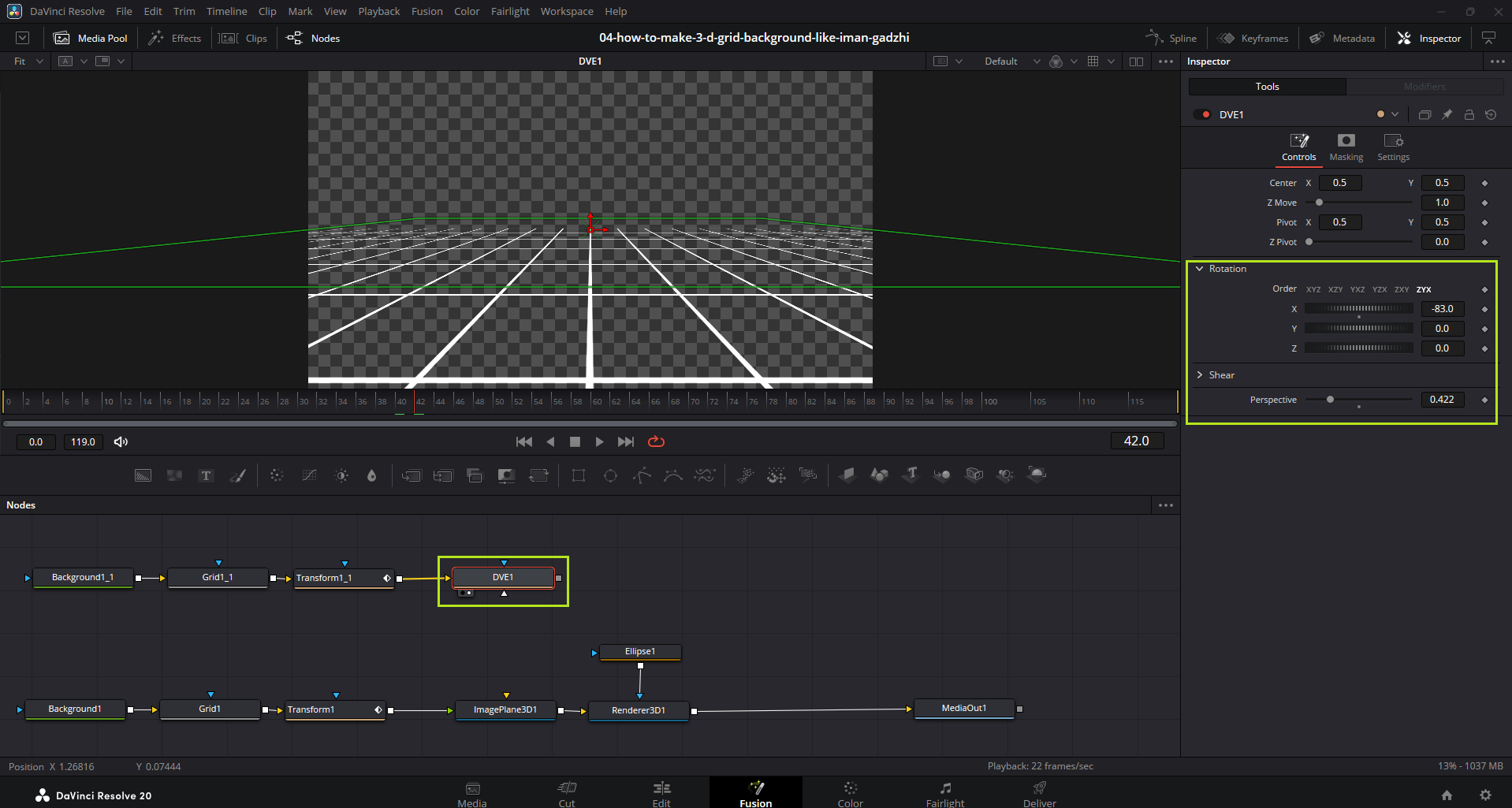Click the loop playback icon
The height and width of the screenshot is (808, 1512).
pyautogui.click(x=656, y=442)
